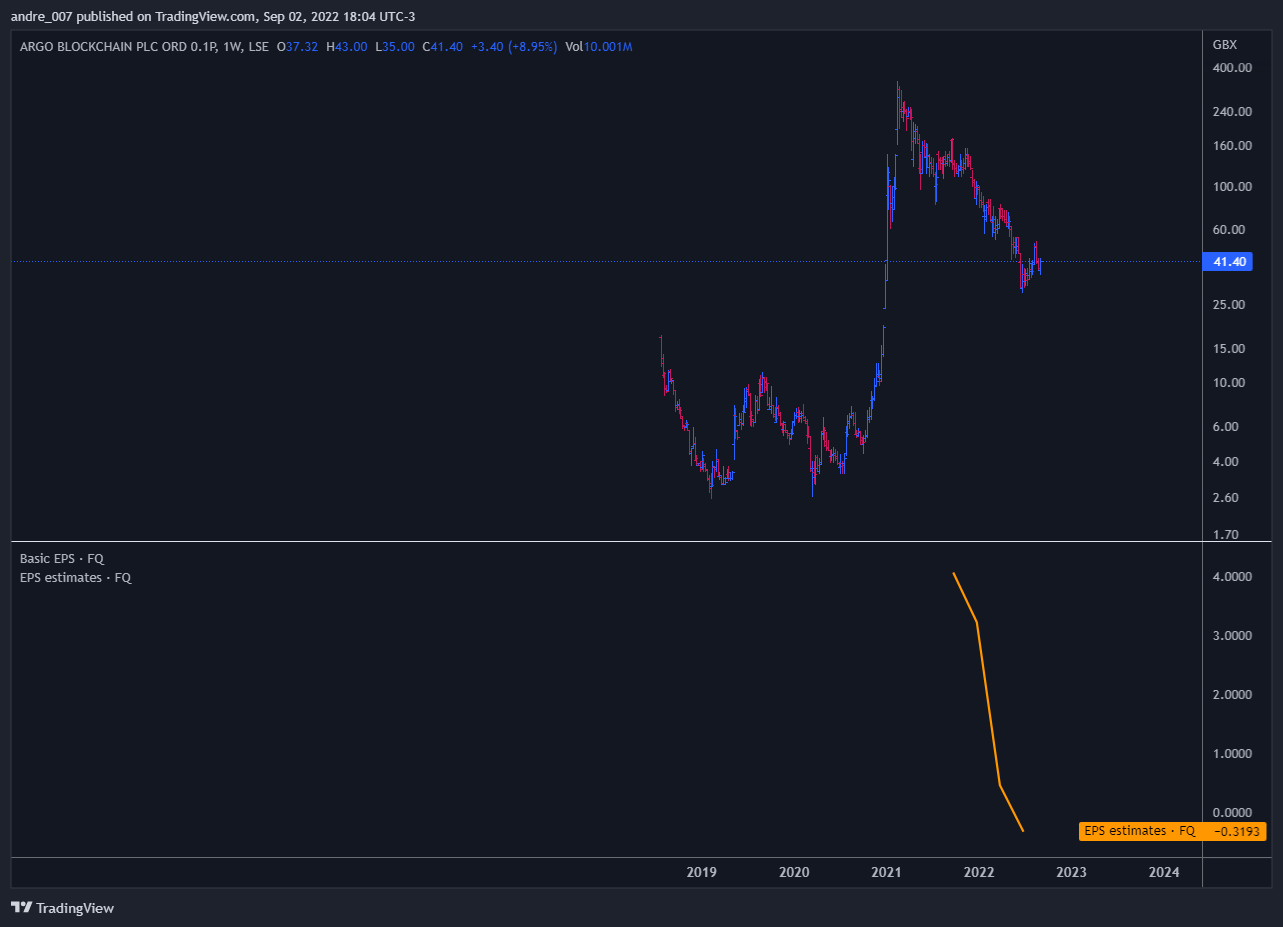
Task: Click the close value 41.40 in header
Action: coord(447,47)
